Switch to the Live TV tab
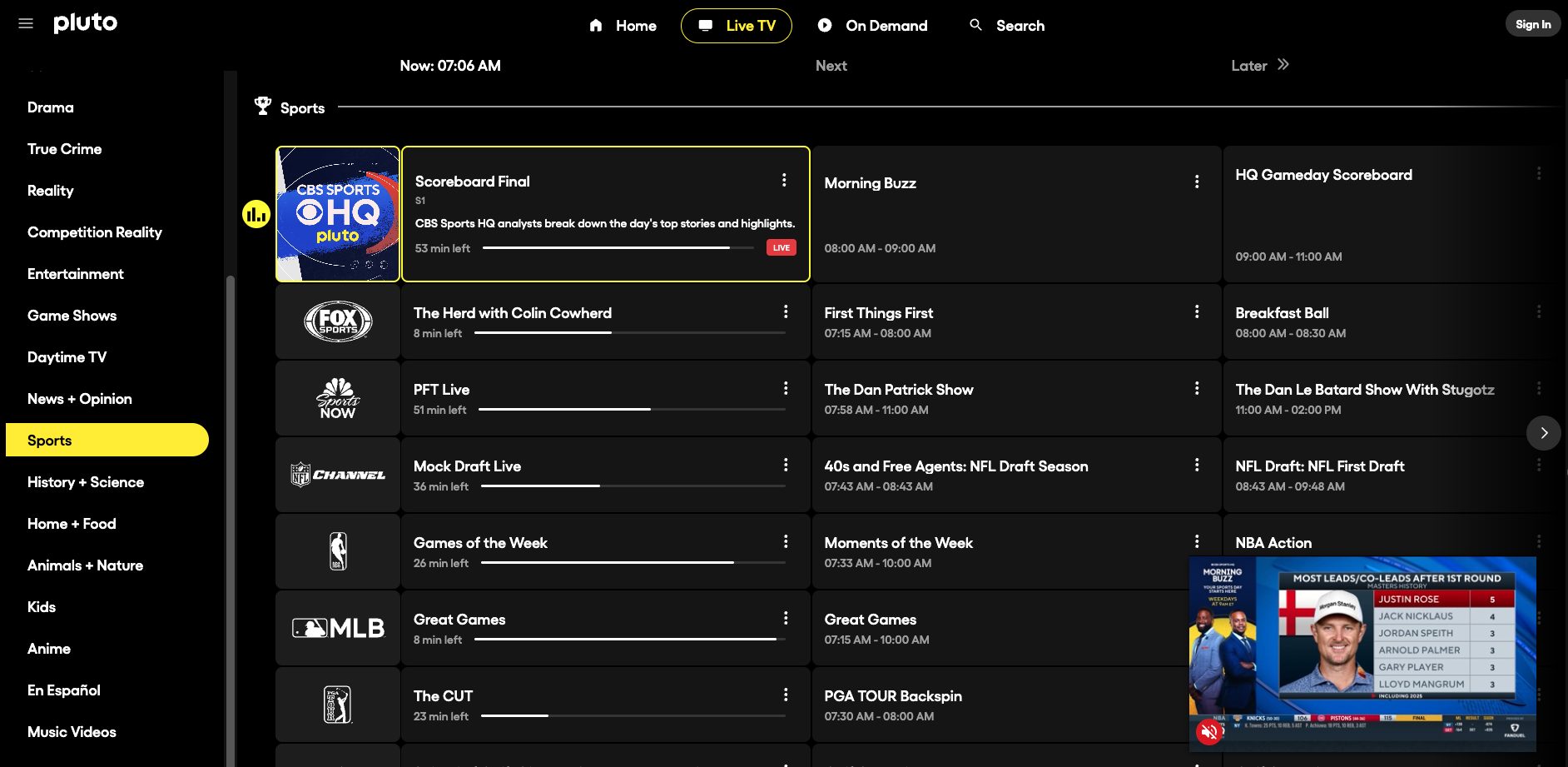Screen dimensions: 1568x767 [736, 25]
